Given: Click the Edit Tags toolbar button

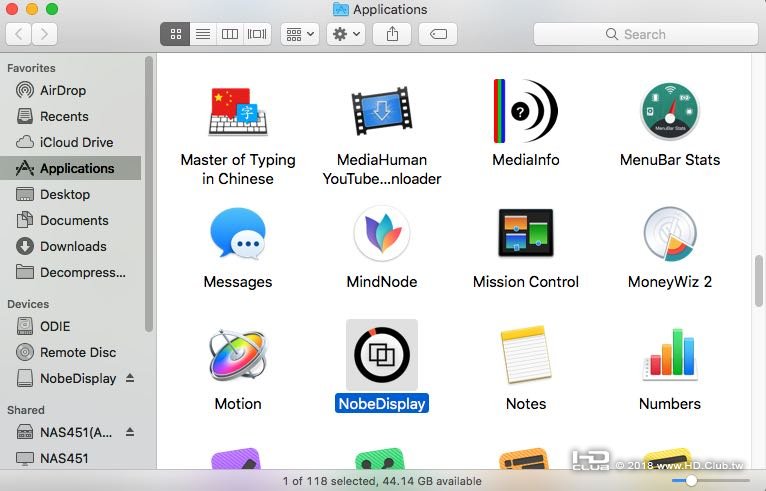Looking at the screenshot, I should [x=438, y=34].
